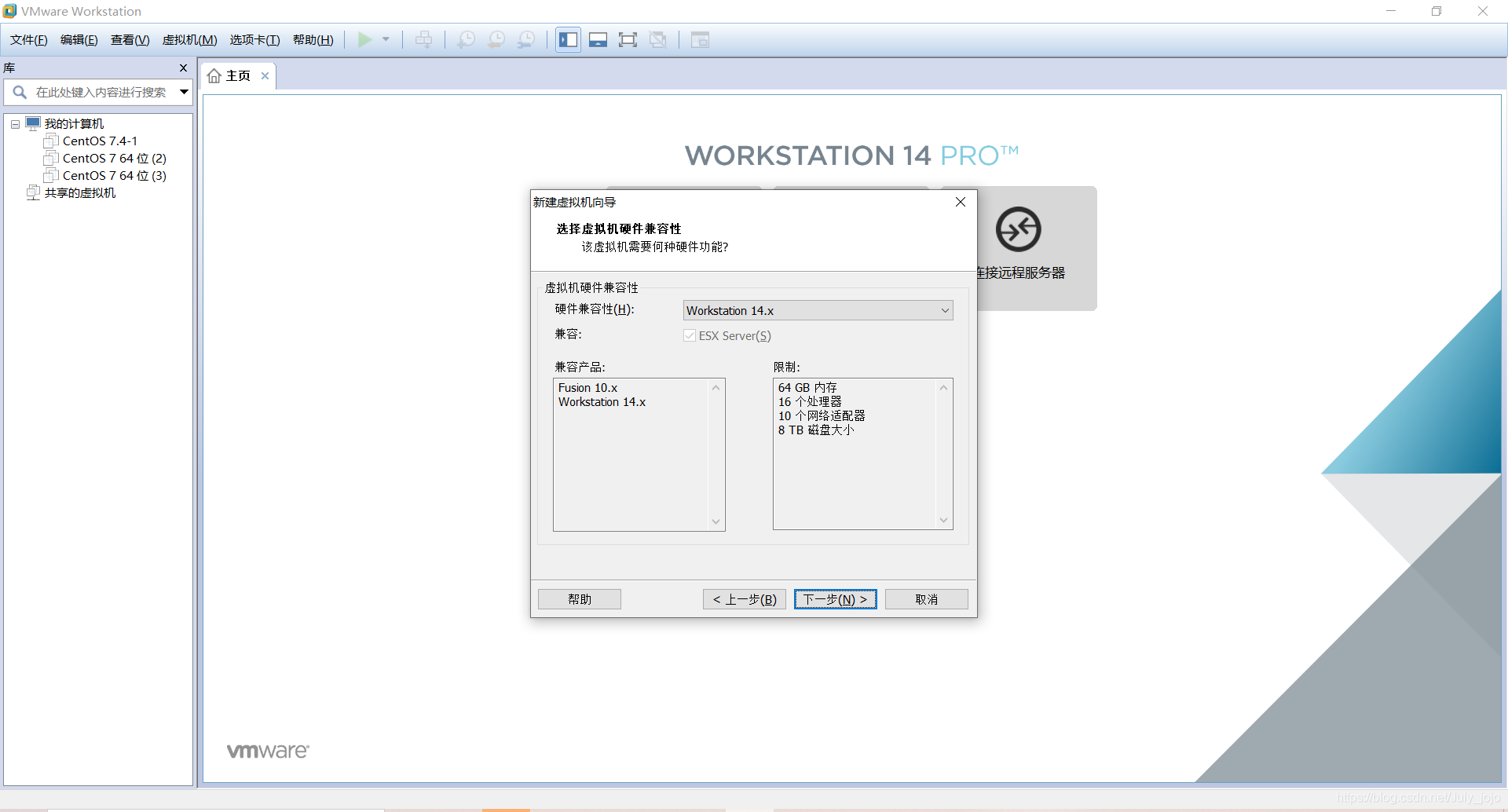Click the console view toolbar icon
Screen dimensions: 1508x812
click(x=700, y=40)
